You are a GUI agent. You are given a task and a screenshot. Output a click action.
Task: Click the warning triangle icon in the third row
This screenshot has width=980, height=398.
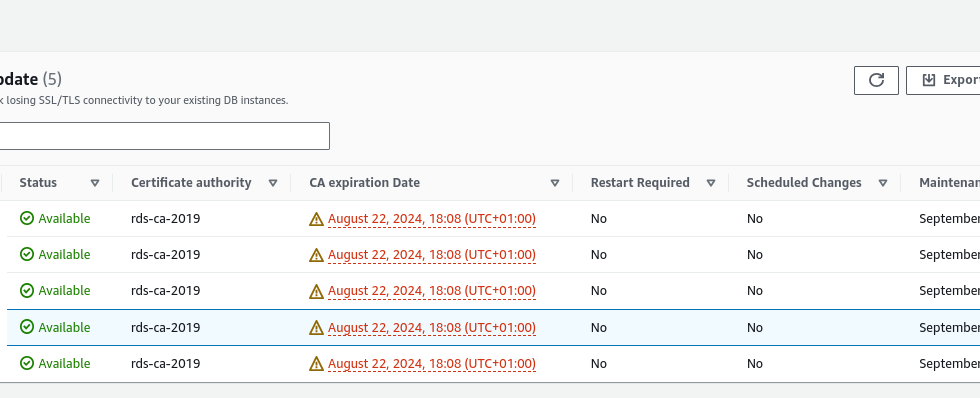[x=316, y=291]
